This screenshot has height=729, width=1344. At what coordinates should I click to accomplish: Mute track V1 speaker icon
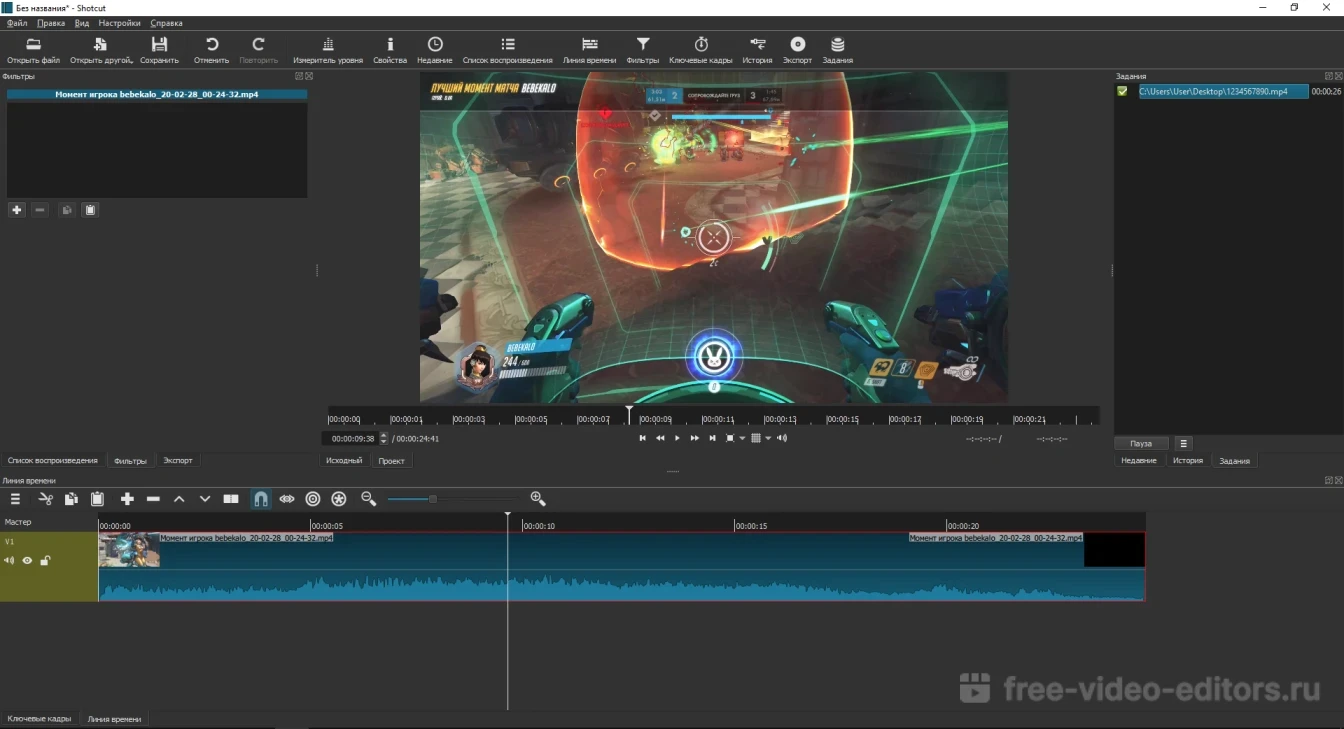click(9, 561)
